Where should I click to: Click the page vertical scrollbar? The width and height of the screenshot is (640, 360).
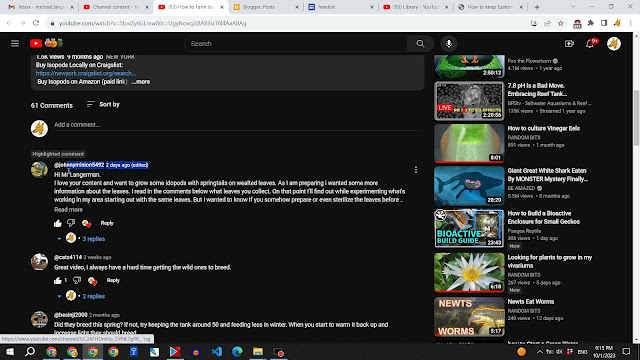(636, 118)
